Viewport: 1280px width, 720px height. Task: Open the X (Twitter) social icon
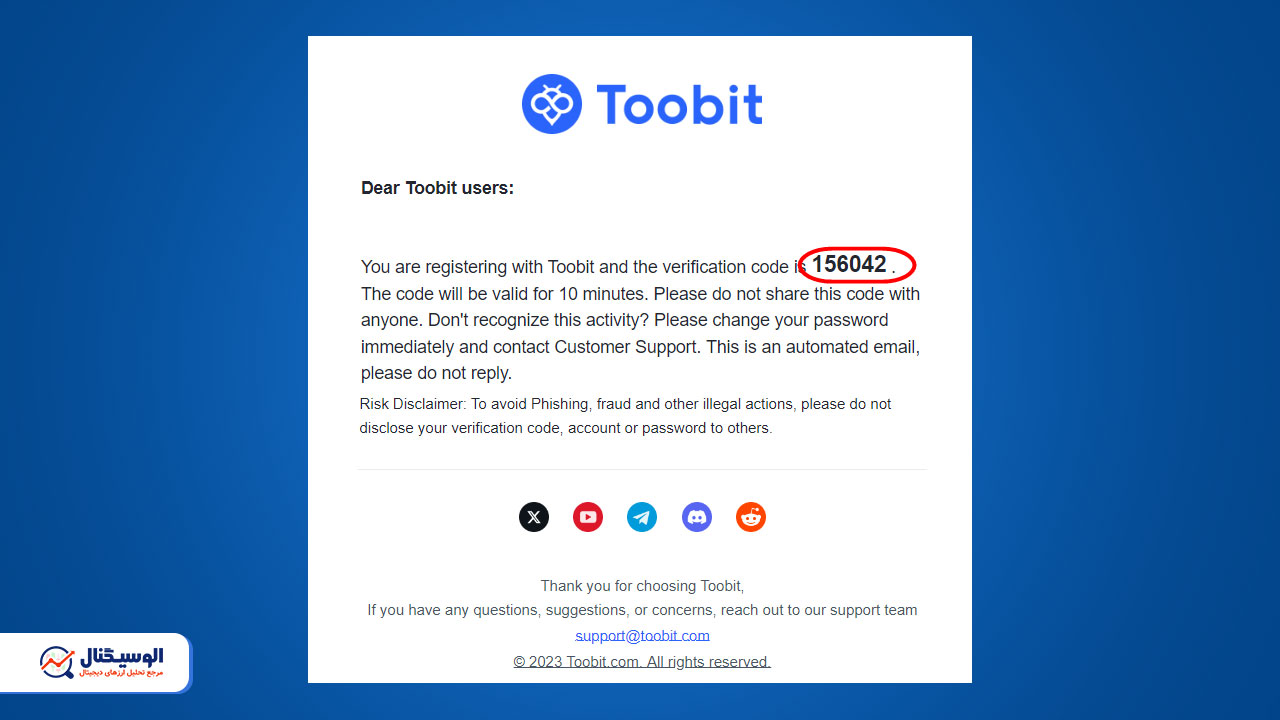(534, 517)
